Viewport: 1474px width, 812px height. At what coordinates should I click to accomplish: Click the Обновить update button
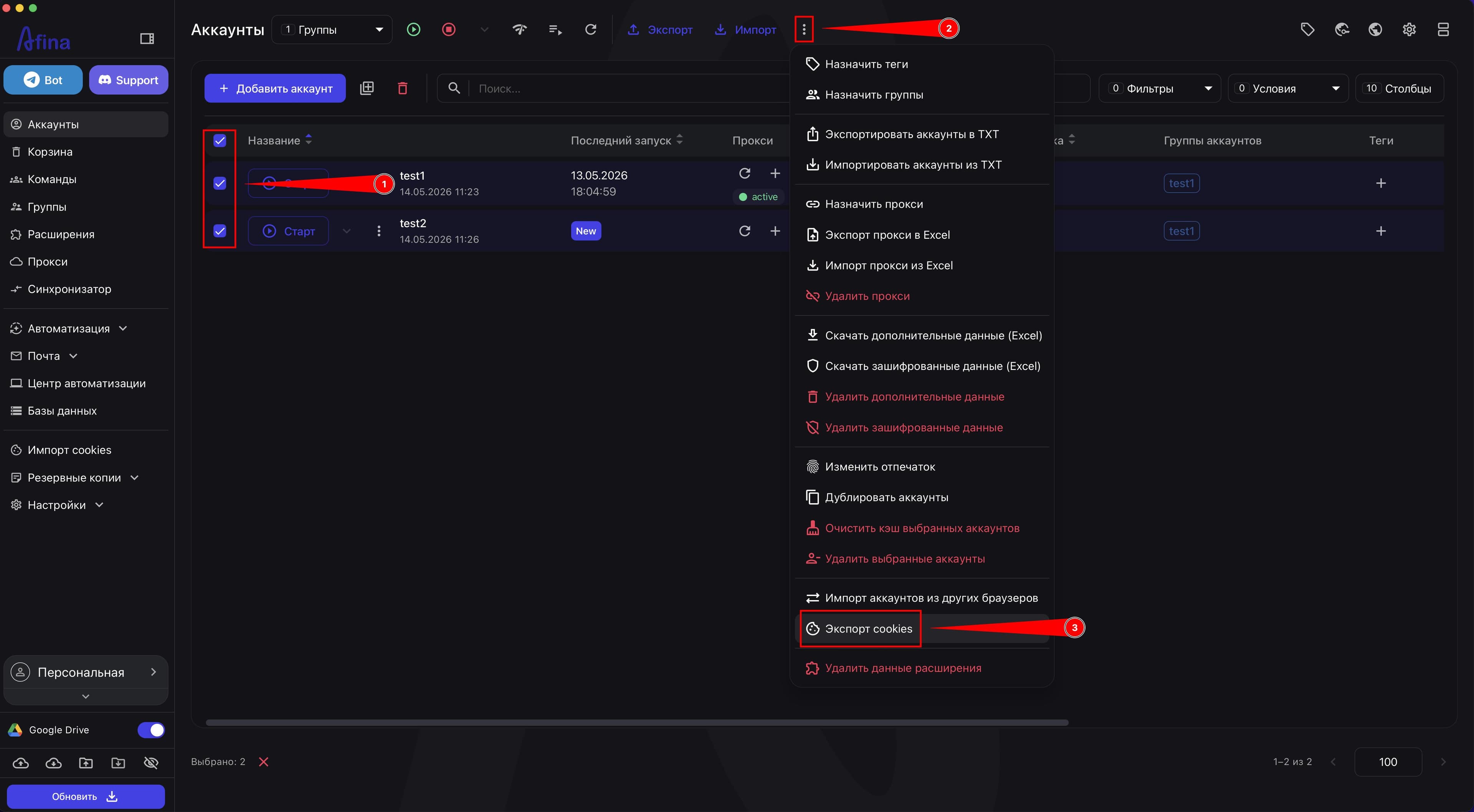tap(86, 796)
